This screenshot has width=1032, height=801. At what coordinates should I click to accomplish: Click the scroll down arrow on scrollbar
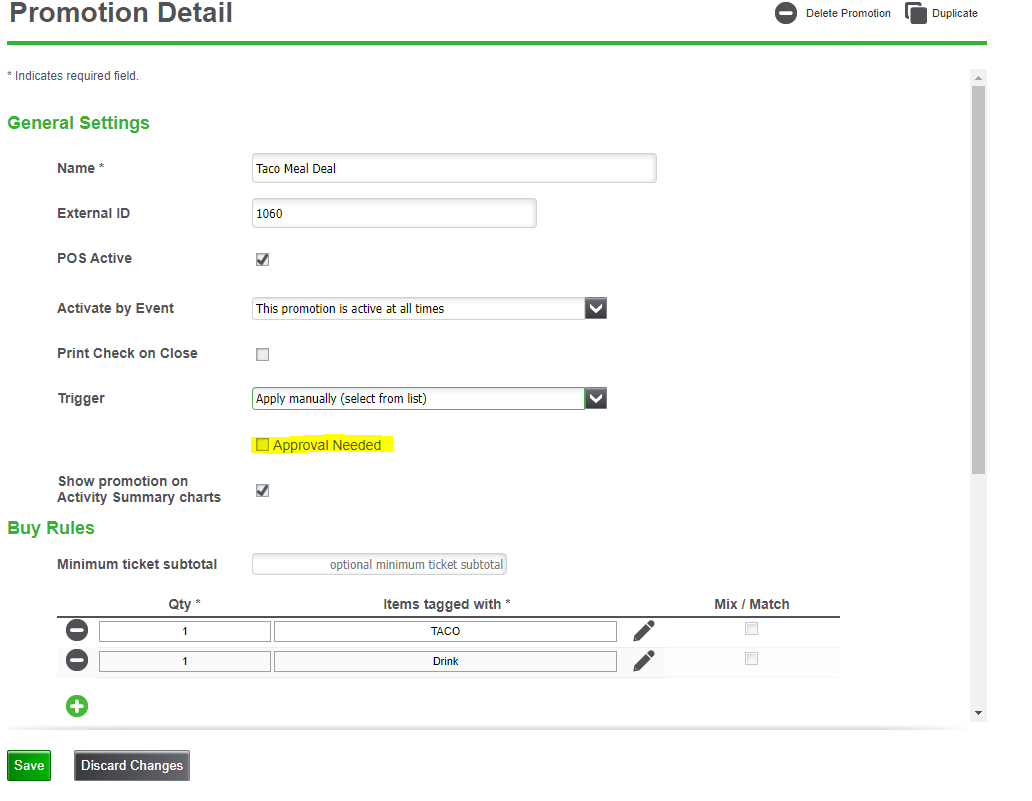(978, 713)
